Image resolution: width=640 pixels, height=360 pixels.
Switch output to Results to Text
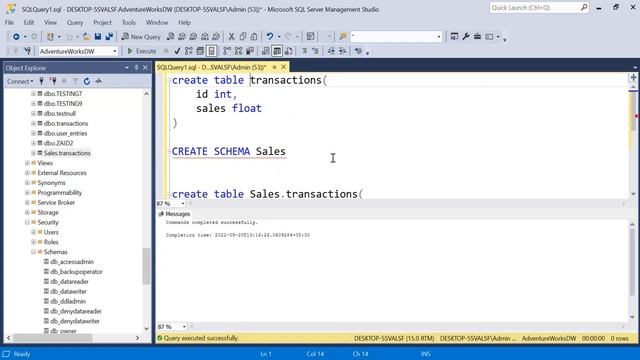[266, 51]
